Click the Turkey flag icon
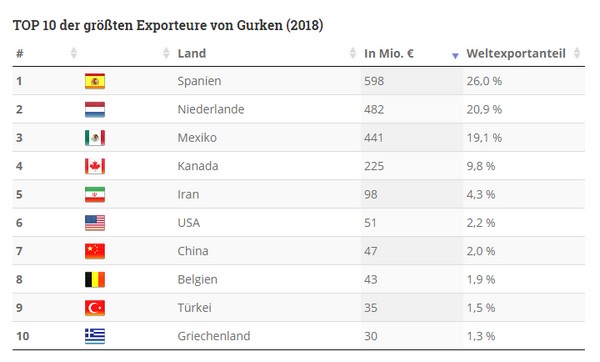 point(95,308)
